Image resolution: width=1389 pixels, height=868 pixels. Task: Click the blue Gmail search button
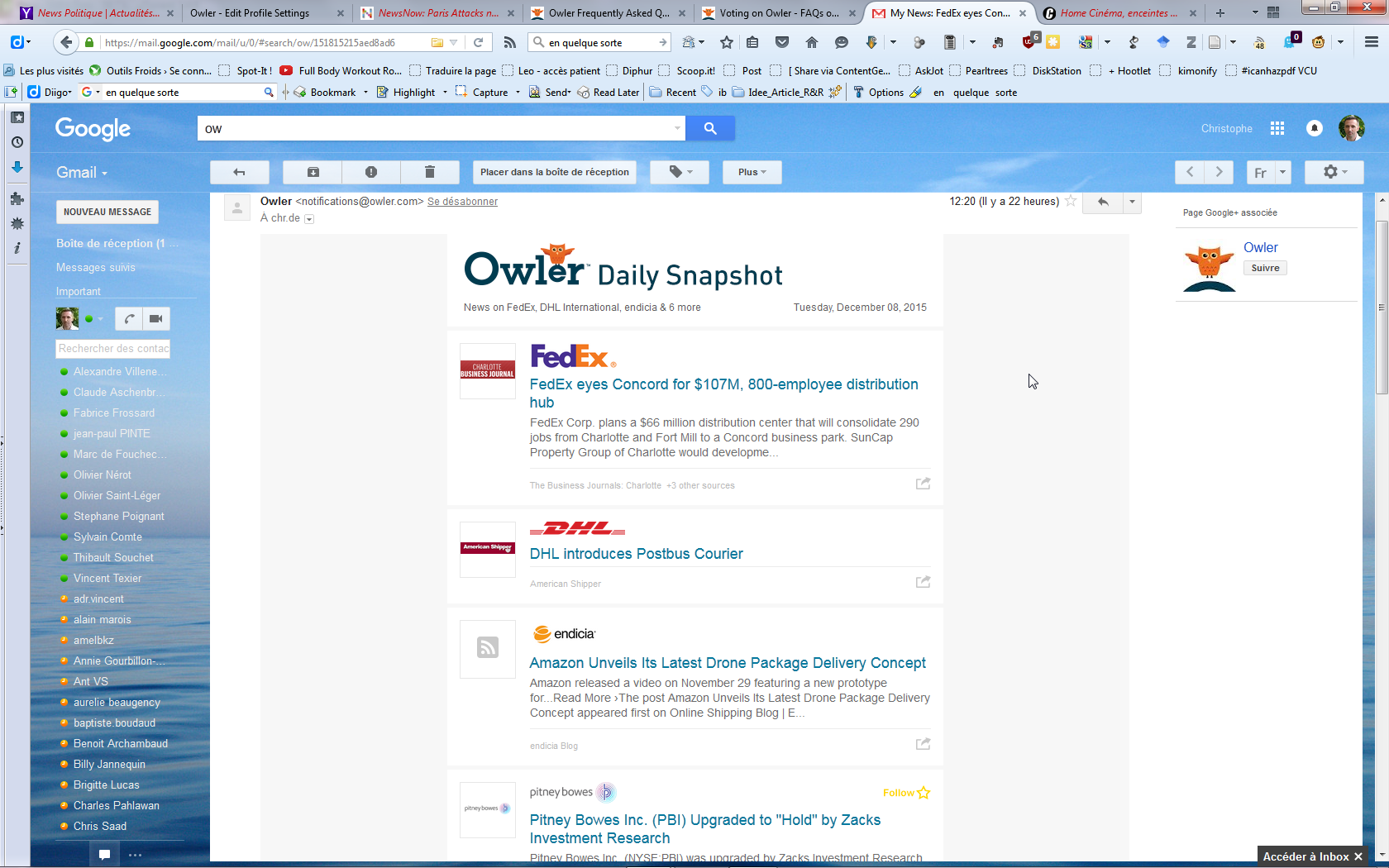click(710, 128)
